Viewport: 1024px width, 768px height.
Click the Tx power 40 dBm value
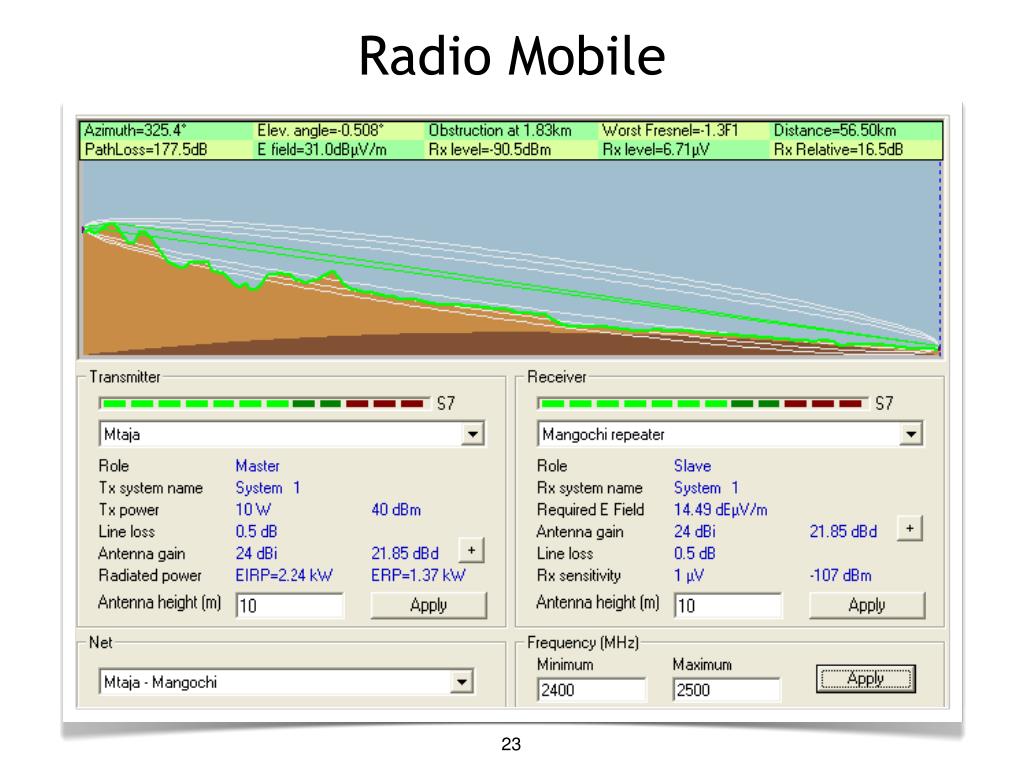point(396,509)
